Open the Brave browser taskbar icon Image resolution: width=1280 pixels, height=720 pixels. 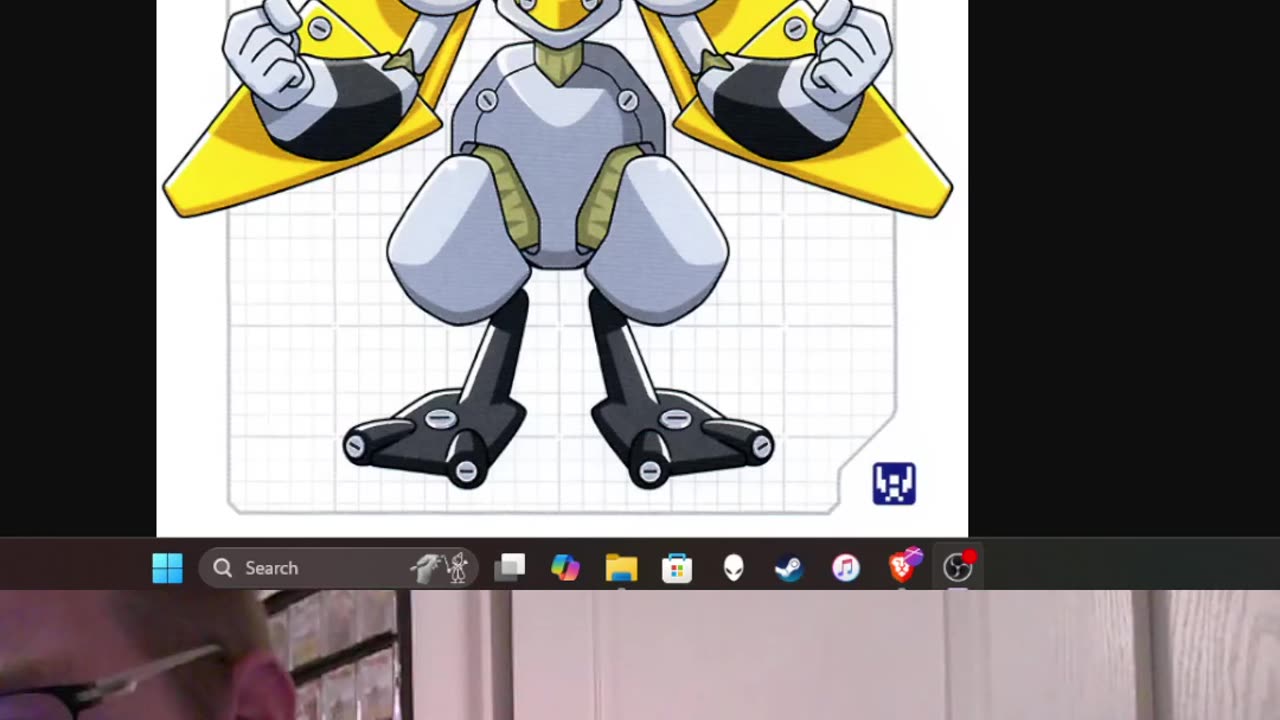(904, 566)
